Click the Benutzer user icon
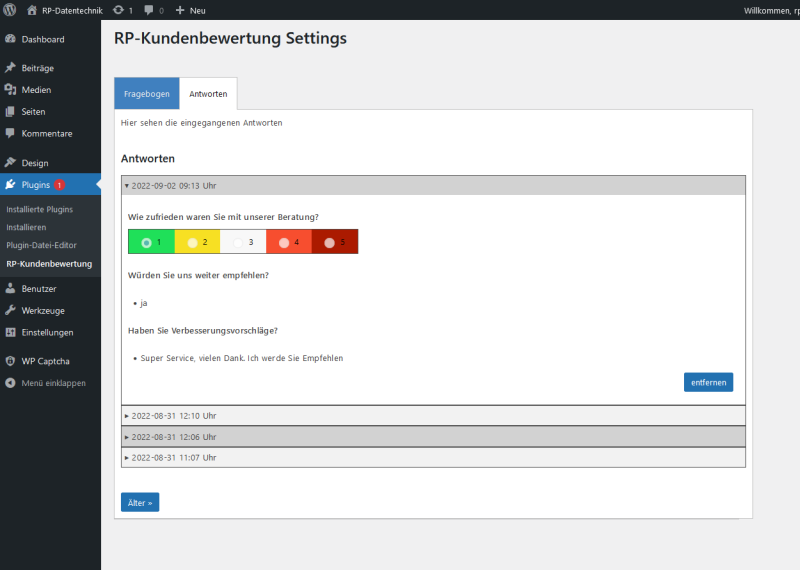This screenshot has width=800, height=570. 10,288
